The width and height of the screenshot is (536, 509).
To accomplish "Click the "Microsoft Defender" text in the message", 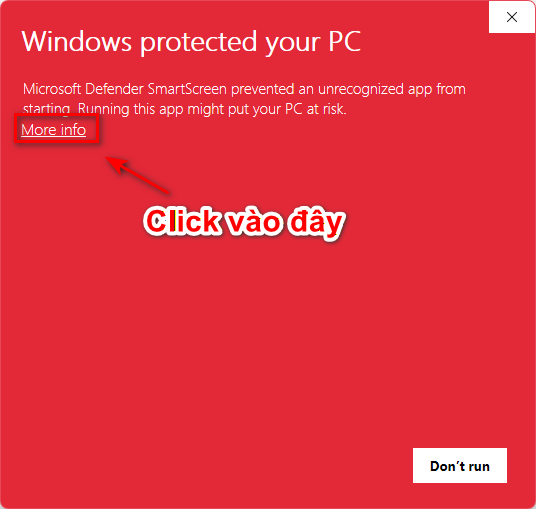I will pos(83,89).
